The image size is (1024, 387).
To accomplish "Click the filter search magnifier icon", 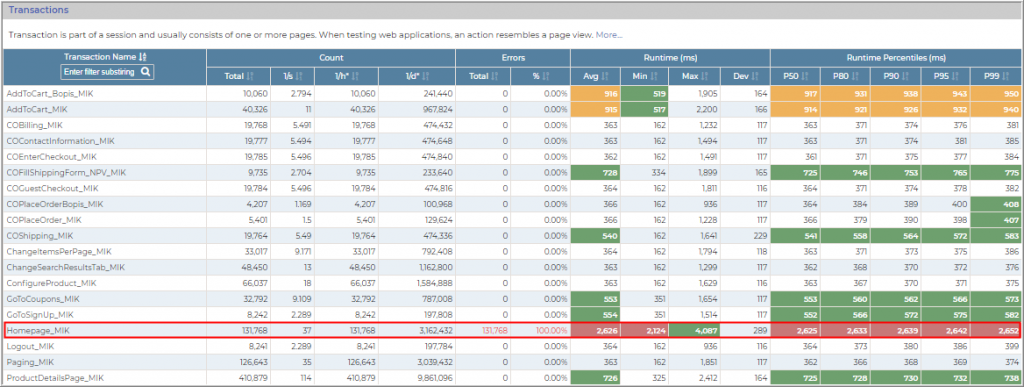I will coord(146,72).
